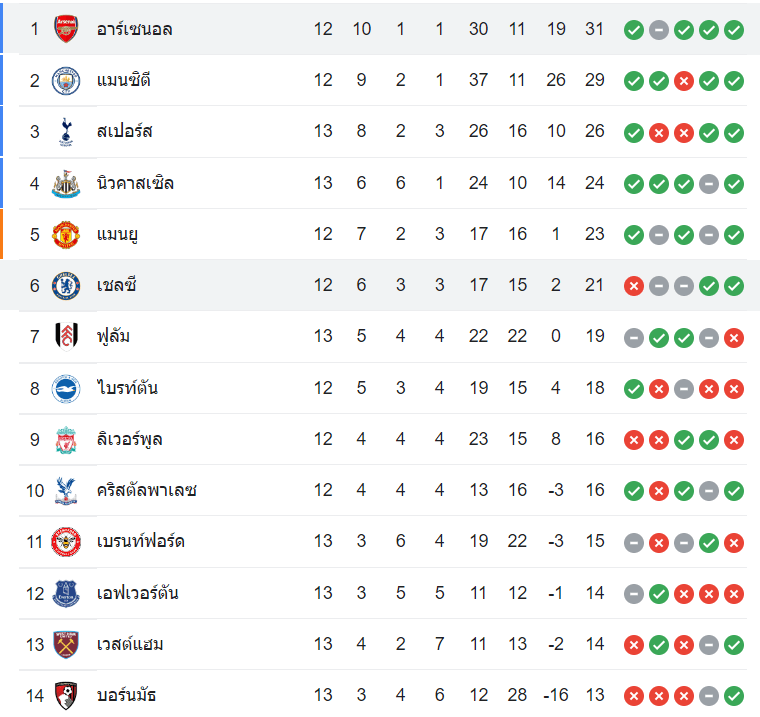Click the red loss icon in Man City's form
This screenshot has width=760, height=717.
[x=684, y=80]
